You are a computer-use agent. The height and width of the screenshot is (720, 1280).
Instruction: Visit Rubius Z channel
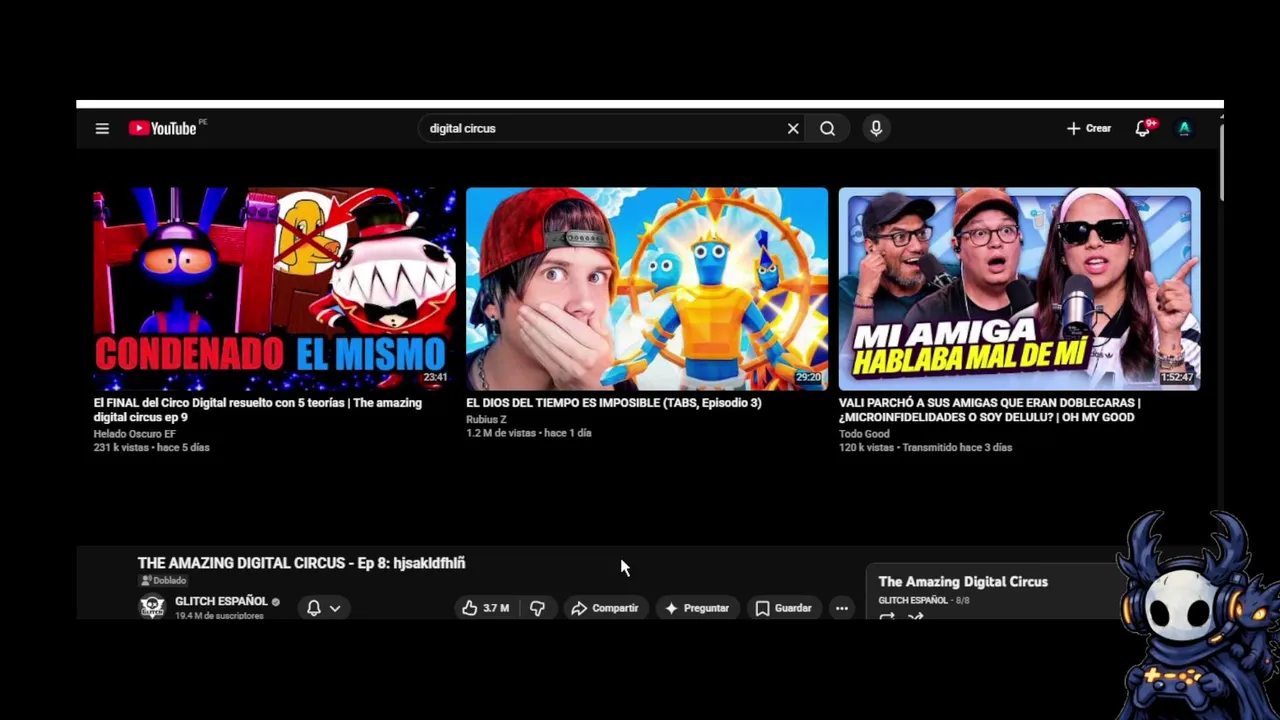click(x=486, y=419)
